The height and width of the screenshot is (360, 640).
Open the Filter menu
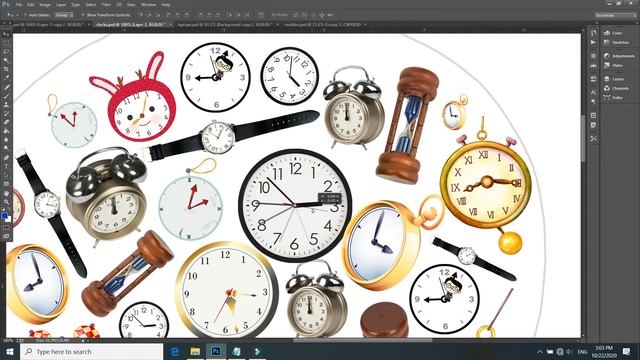(106, 4)
